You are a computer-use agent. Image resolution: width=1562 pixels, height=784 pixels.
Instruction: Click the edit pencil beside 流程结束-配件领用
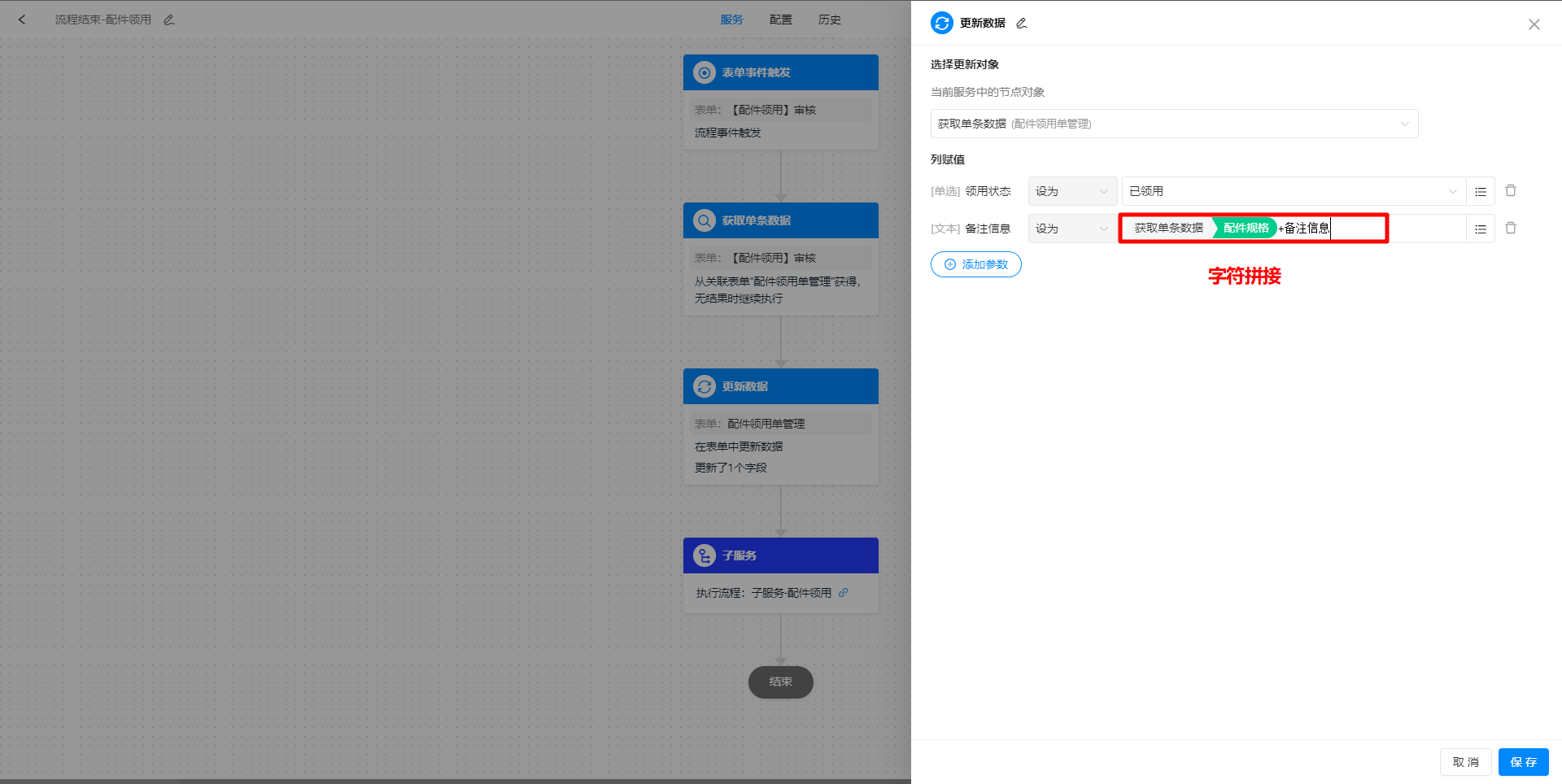click(x=169, y=20)
